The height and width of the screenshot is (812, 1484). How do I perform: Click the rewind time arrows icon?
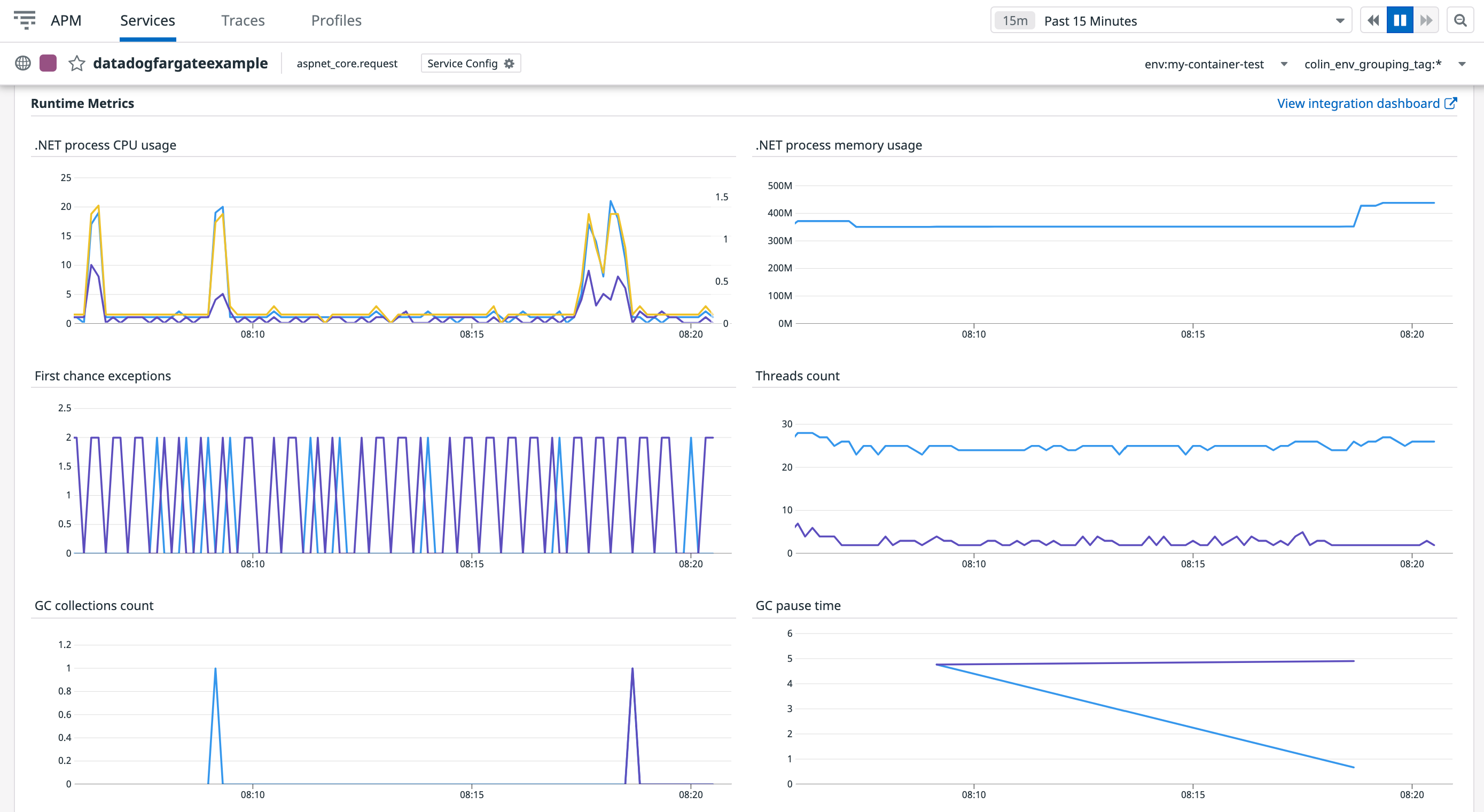coord(1373,20)
